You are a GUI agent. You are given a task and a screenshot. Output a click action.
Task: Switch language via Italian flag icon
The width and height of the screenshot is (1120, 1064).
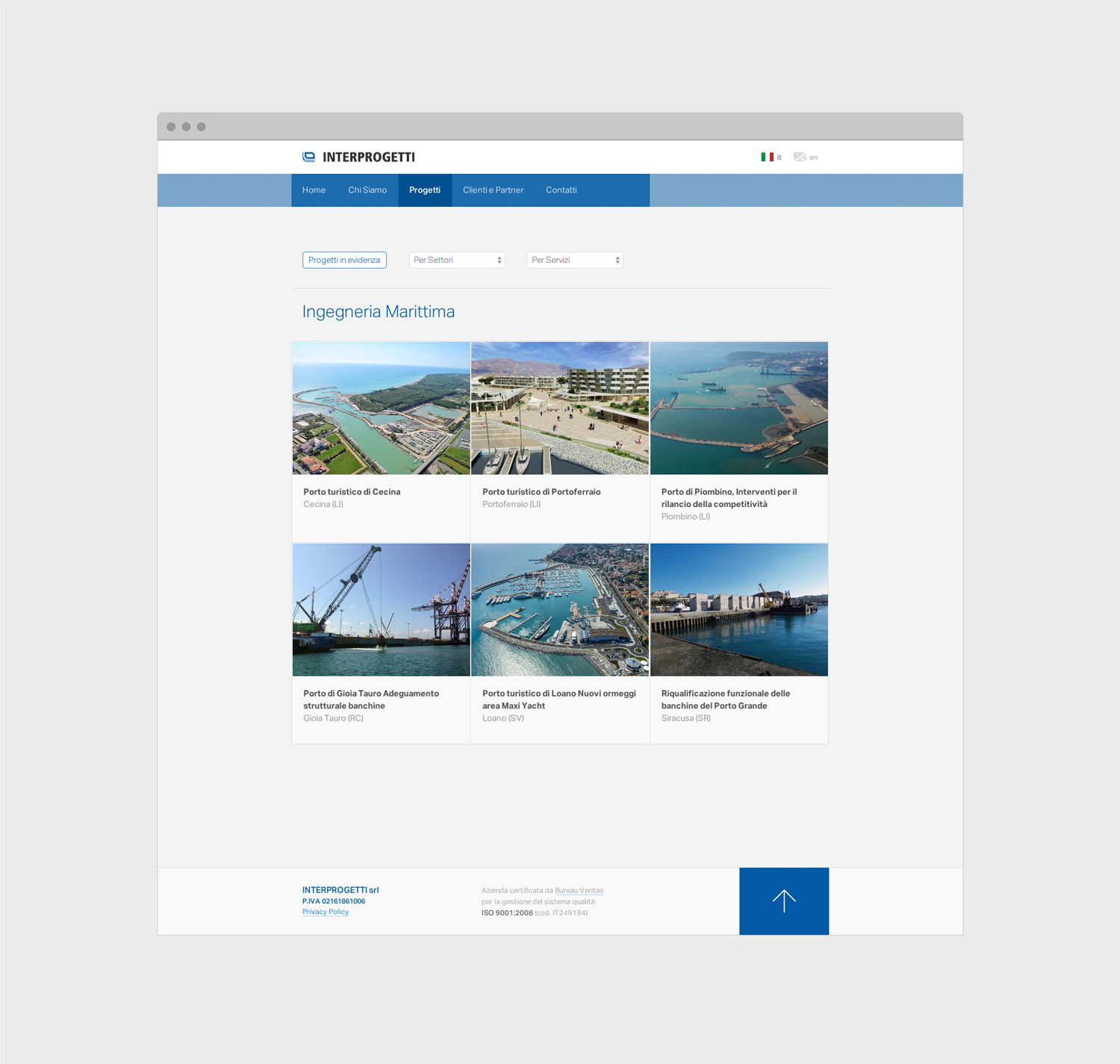767,157
